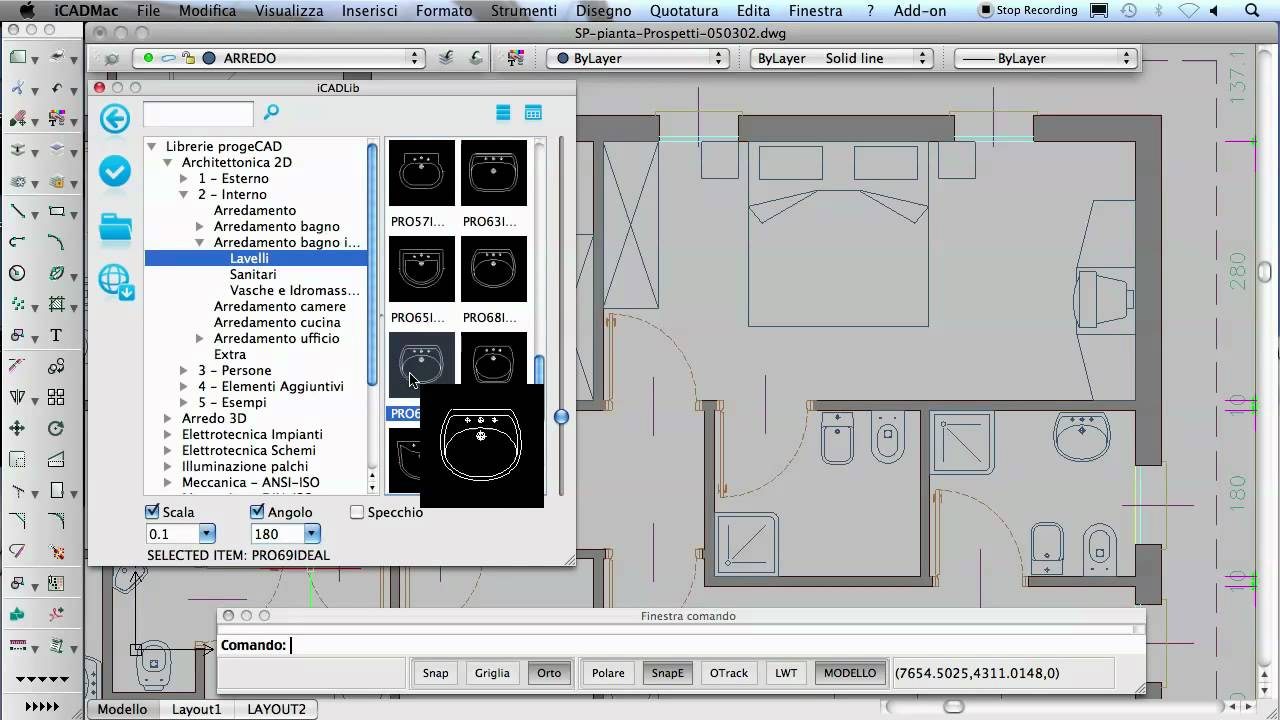Enable the Specchio checkbox
The image size is (1280, 720).
[357, 512]
